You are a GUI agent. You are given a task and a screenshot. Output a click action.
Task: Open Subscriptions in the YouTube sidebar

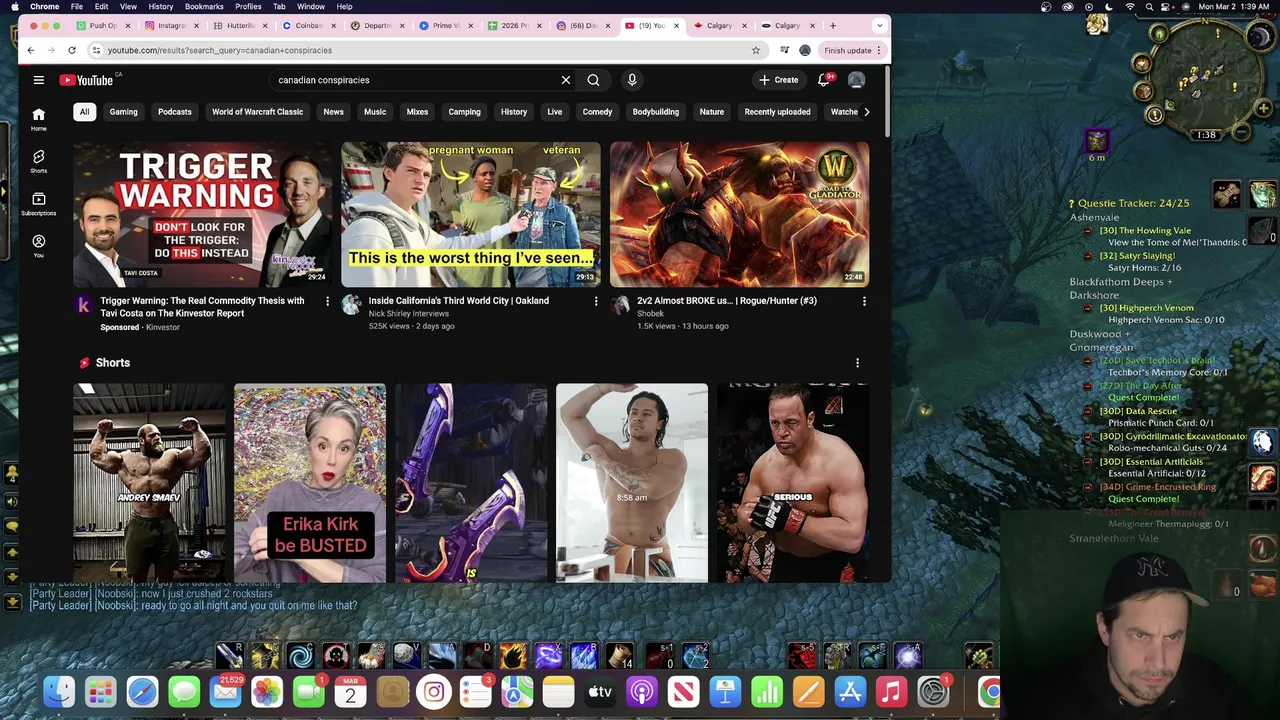coord(38,204)
